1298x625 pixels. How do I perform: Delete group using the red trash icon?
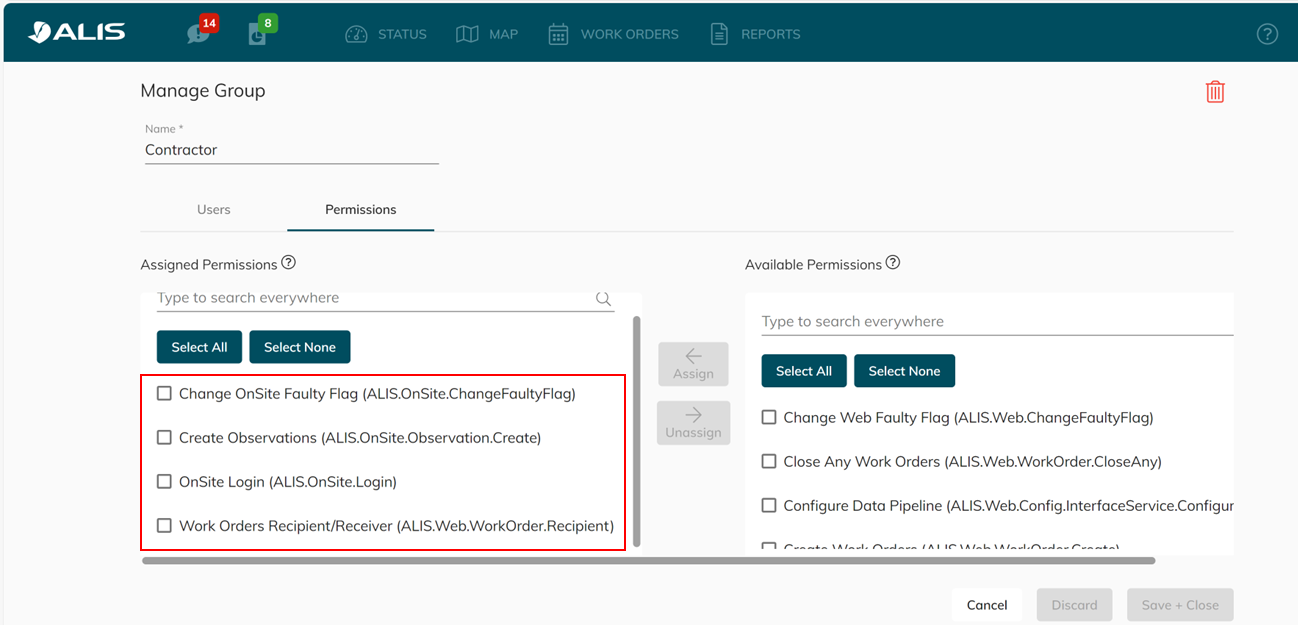(x=1214, y=92)
